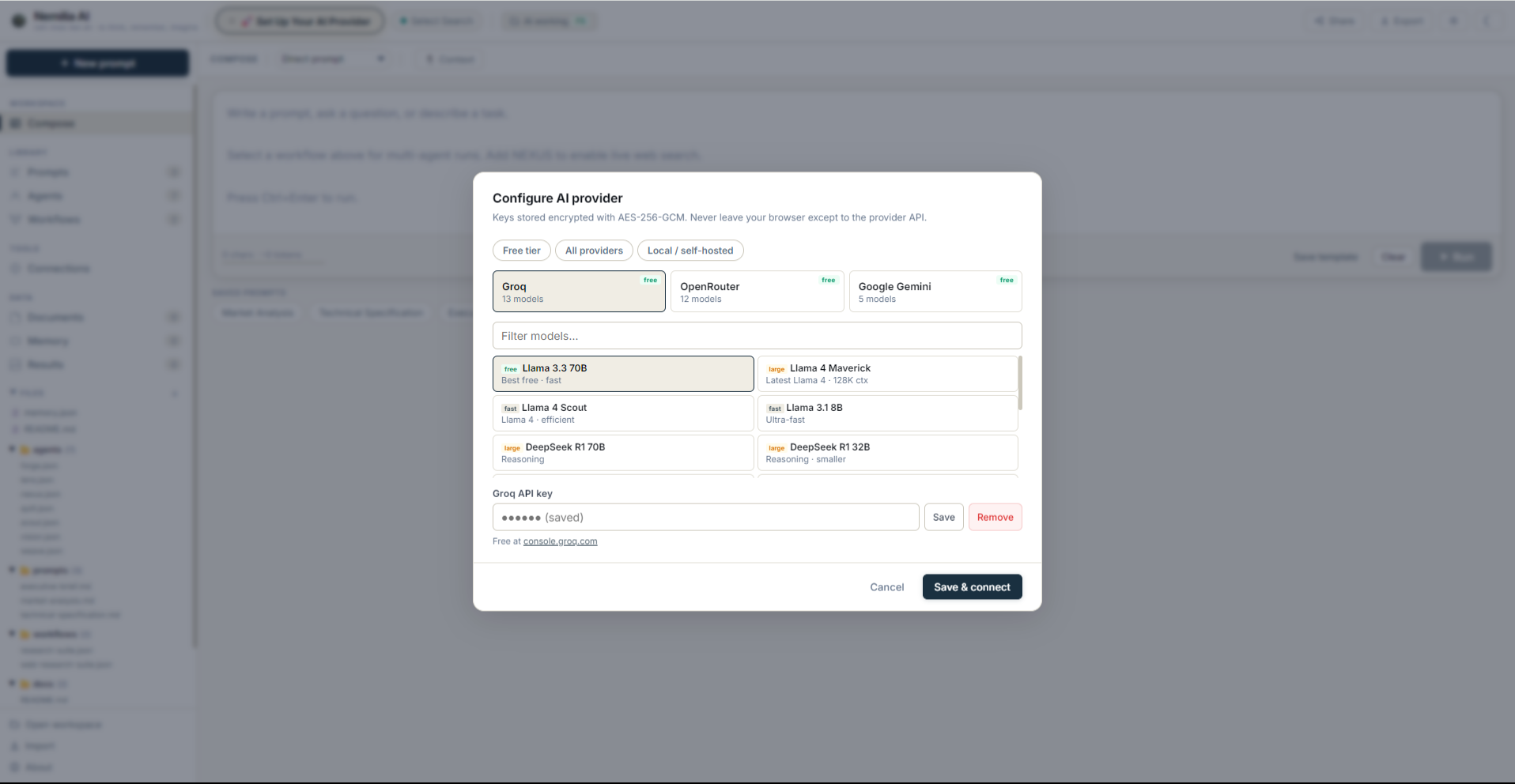Select the Llama 4 Scout model
The height and width of the screenshot is (784, 1515).
point(623,413)
